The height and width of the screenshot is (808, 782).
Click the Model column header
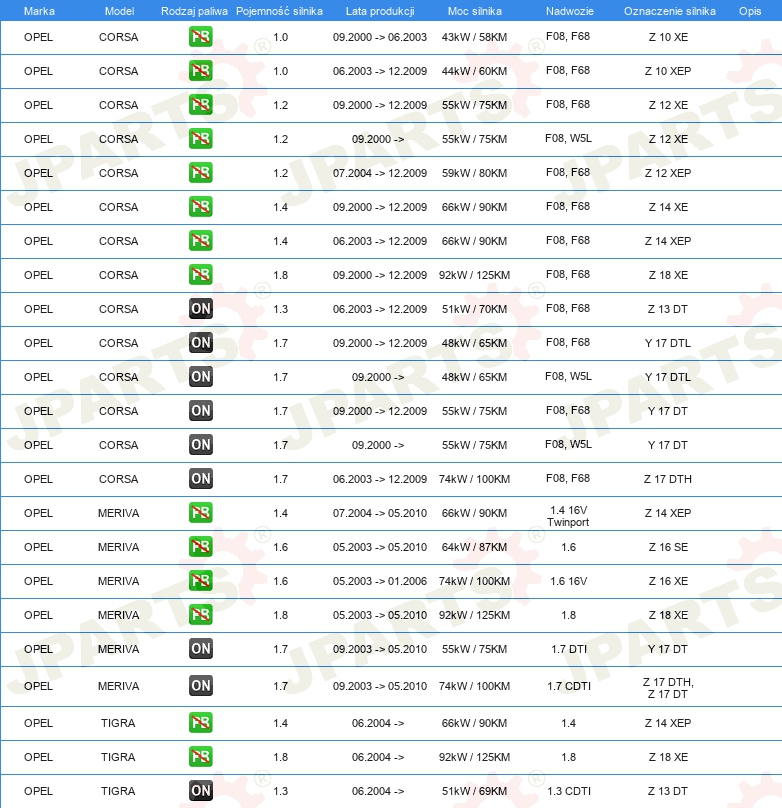120,11
